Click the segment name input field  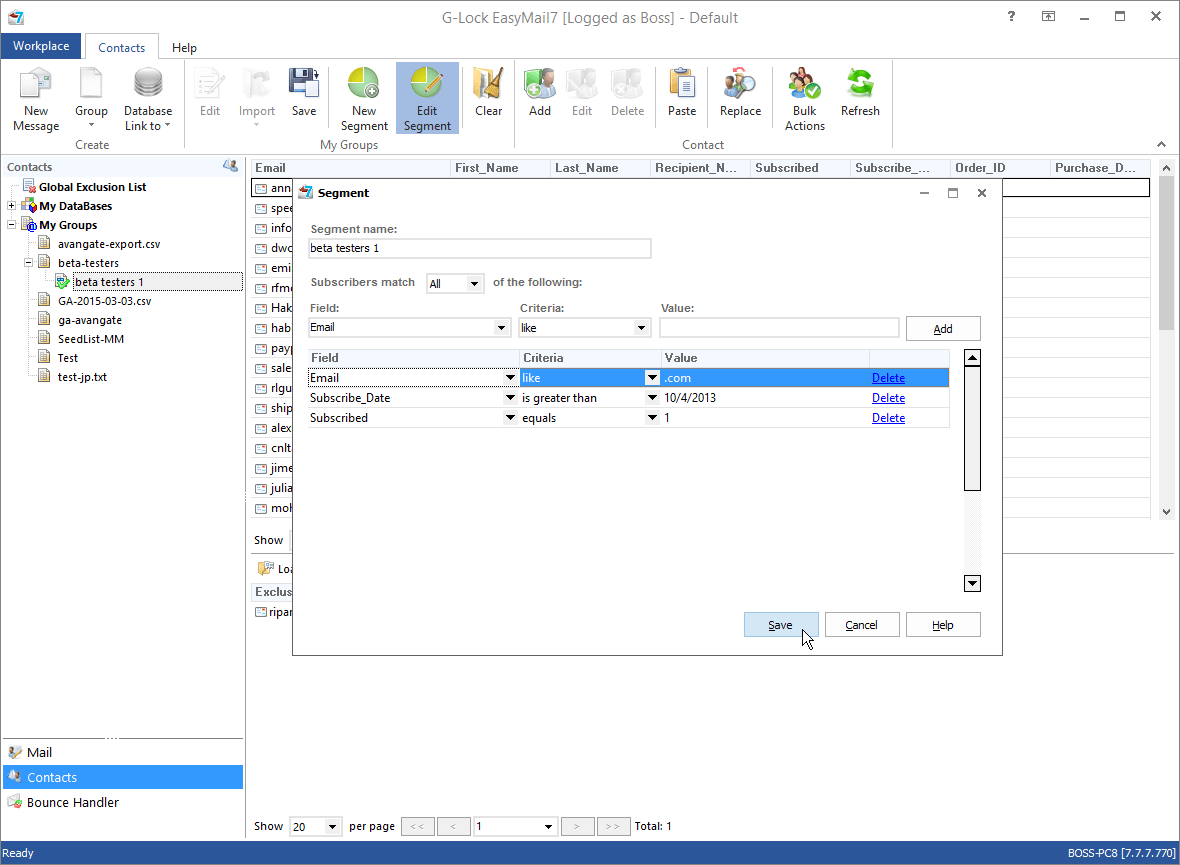(480, 248)
